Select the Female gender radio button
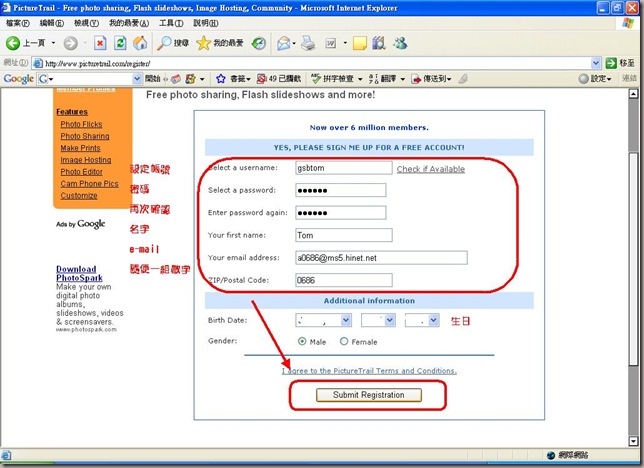Image resolution: width=644 pixels, height=468 pixels. coord(344,341)
